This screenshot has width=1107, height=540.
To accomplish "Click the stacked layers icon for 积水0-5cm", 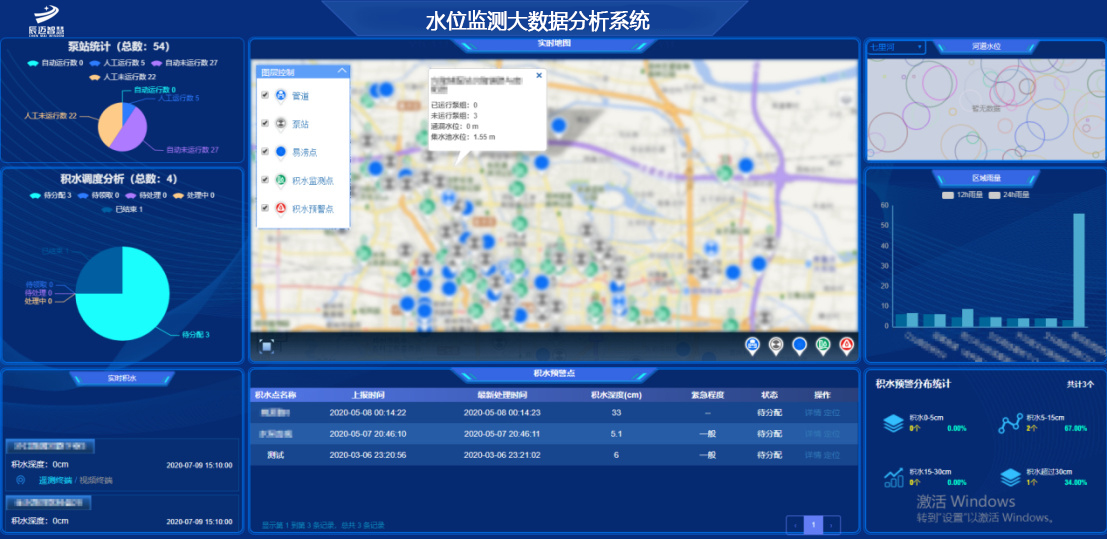I will click(x=893, y=424).
